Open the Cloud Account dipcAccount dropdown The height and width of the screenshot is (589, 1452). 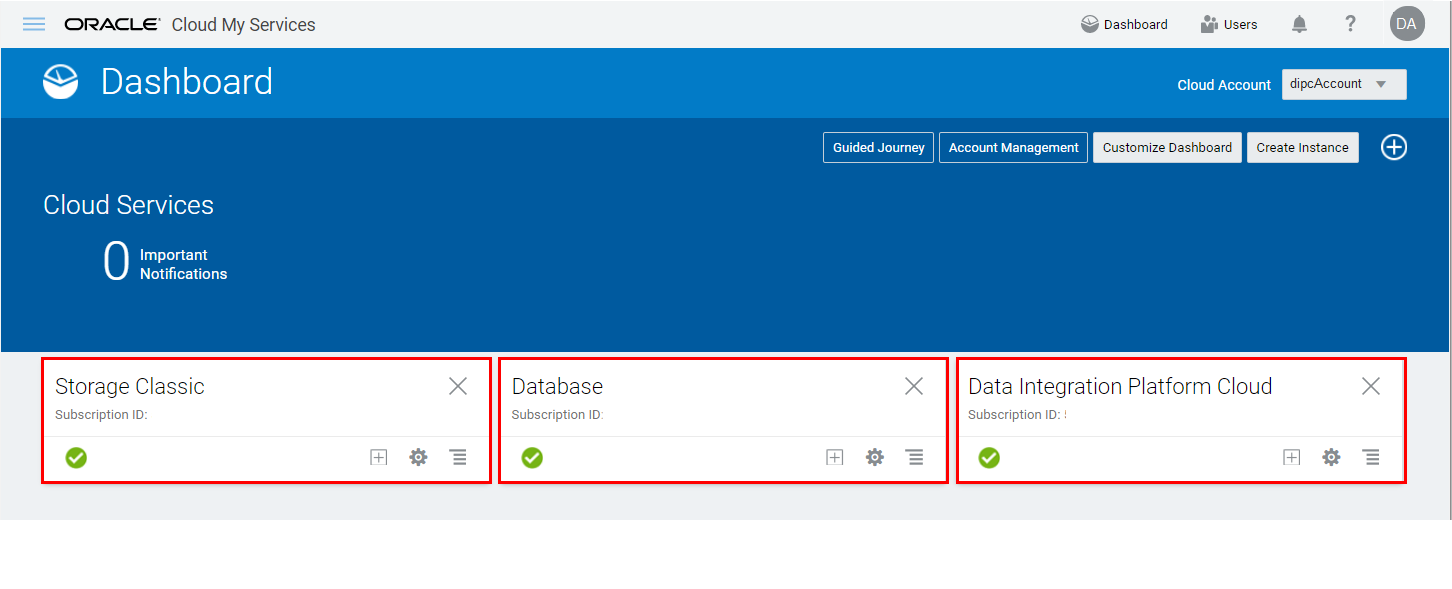(1344, 84)
